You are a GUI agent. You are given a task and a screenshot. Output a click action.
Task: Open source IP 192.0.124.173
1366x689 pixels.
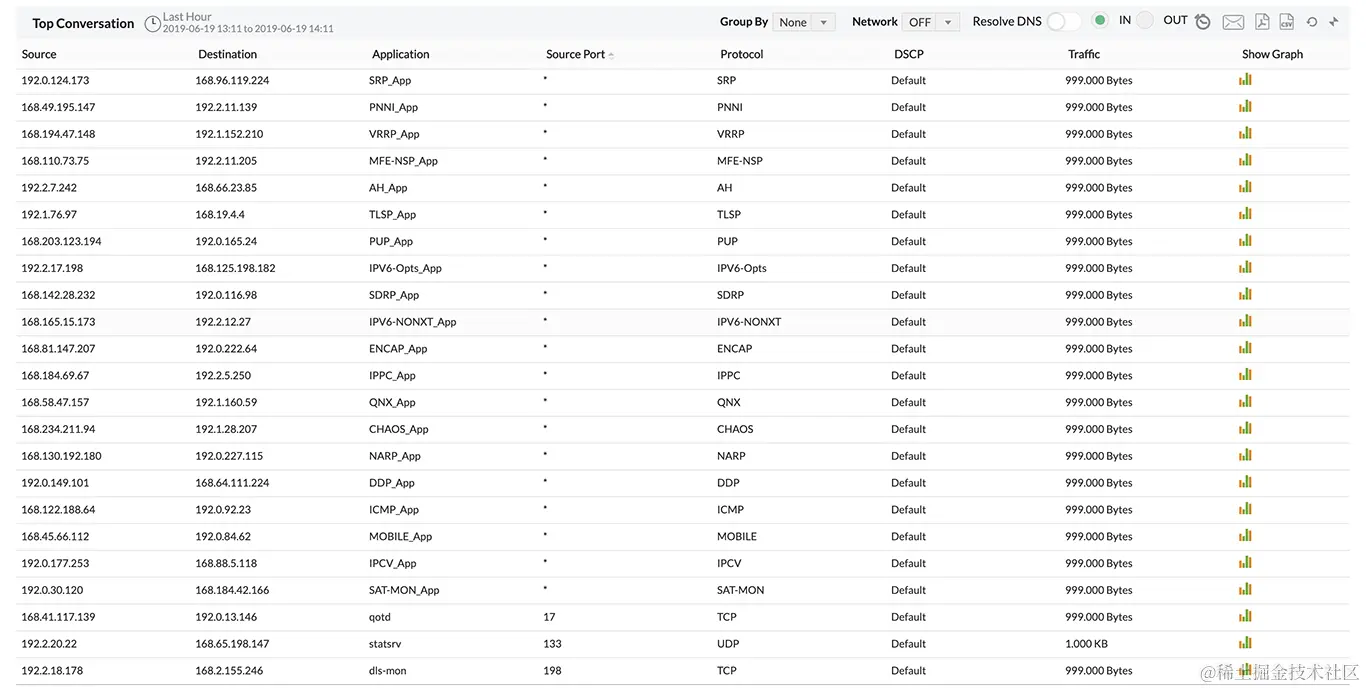(x=56, y=79)
